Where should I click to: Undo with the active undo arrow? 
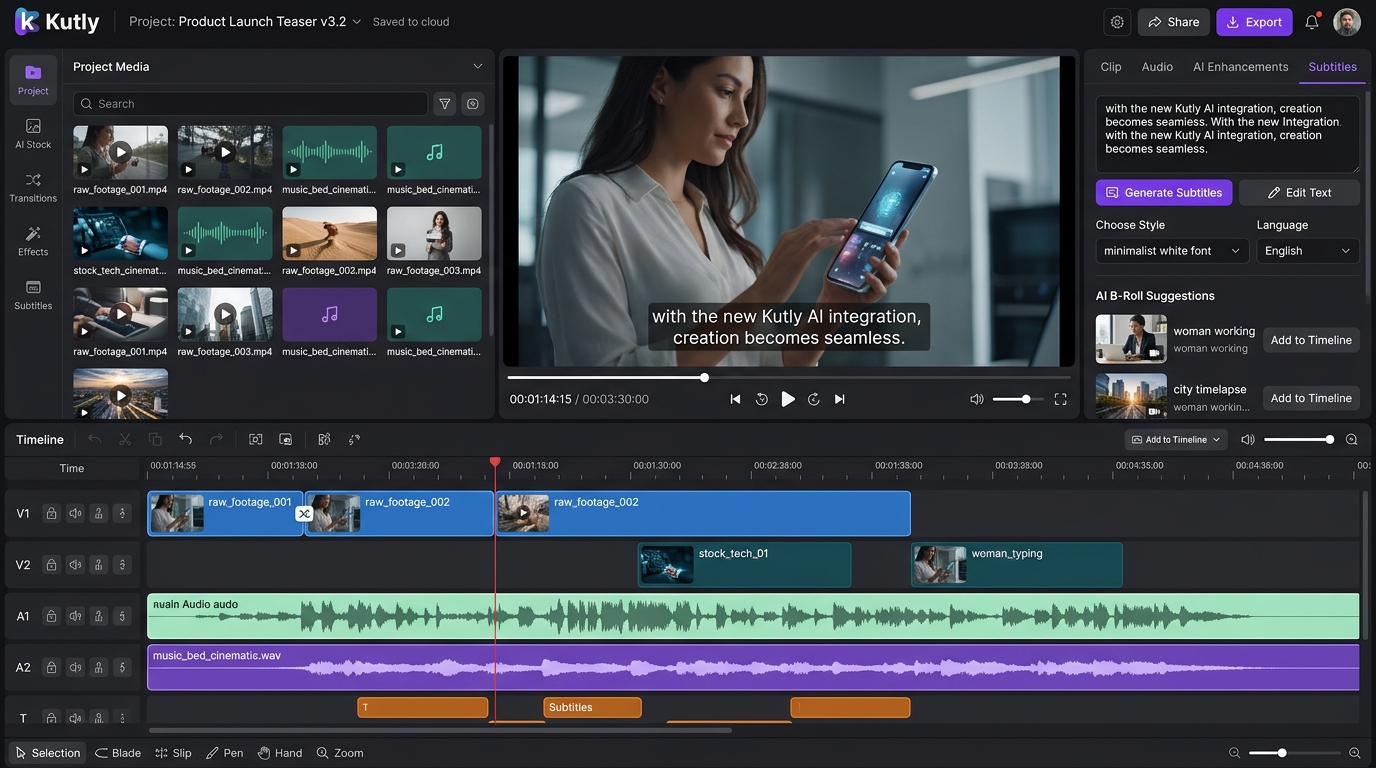pyautogui.click(x=185, y=439)
